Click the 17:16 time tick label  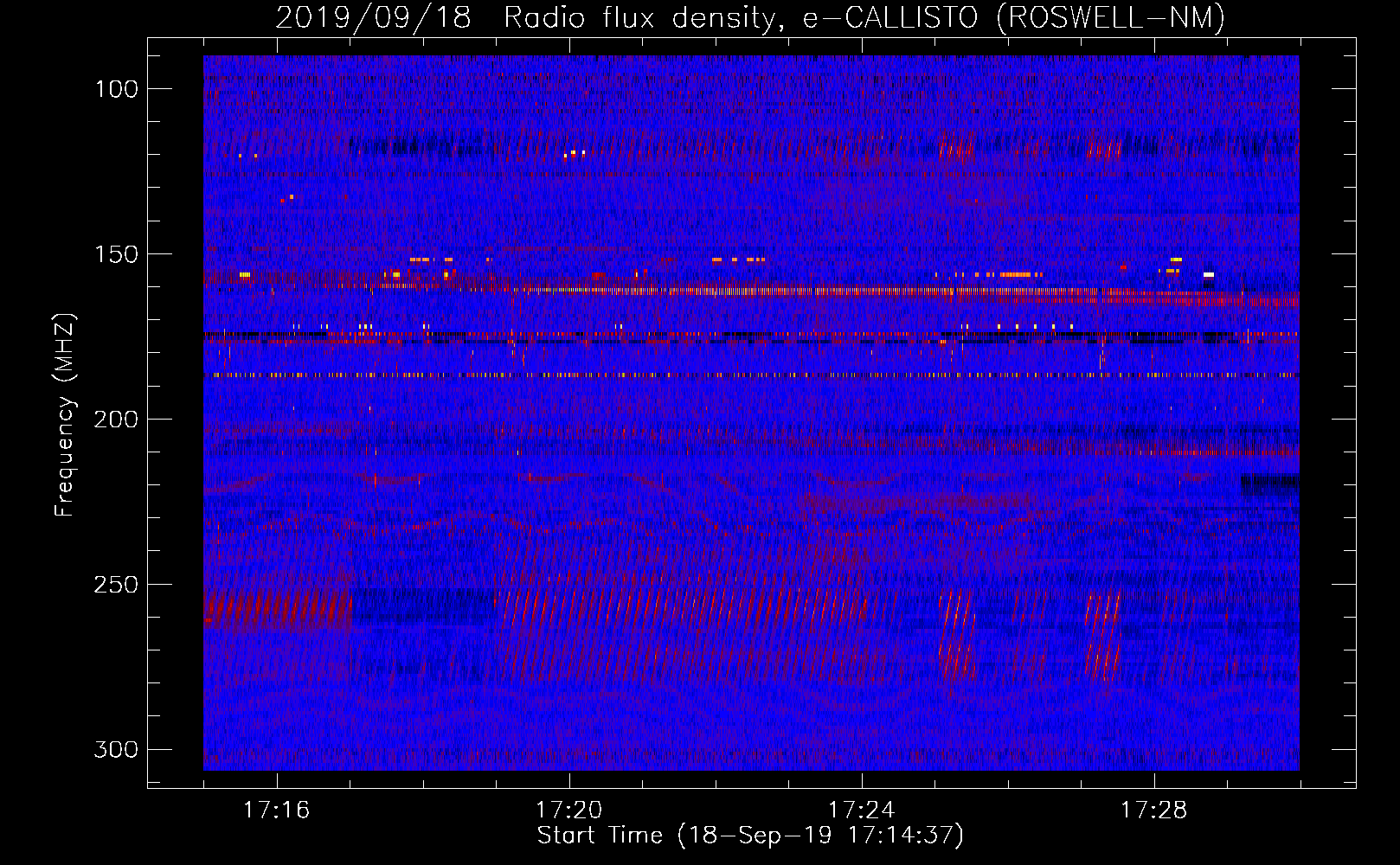tap(277, 811)
